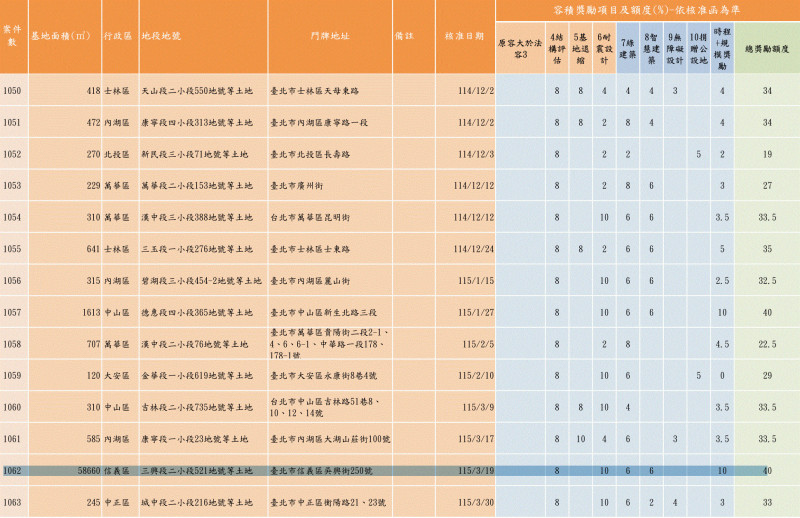Select land parcel 康寧段四小段313地號等土地

point(197,122)
